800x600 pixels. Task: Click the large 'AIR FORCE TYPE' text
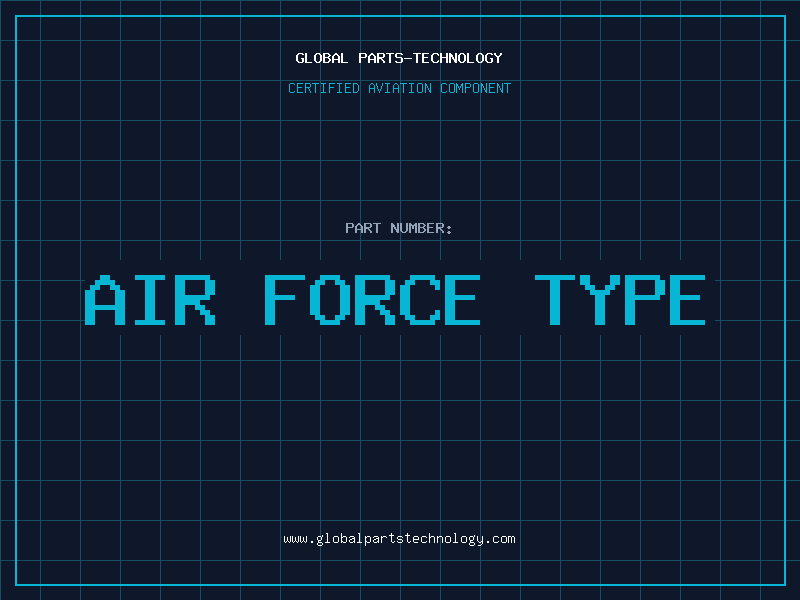(395, 300)
